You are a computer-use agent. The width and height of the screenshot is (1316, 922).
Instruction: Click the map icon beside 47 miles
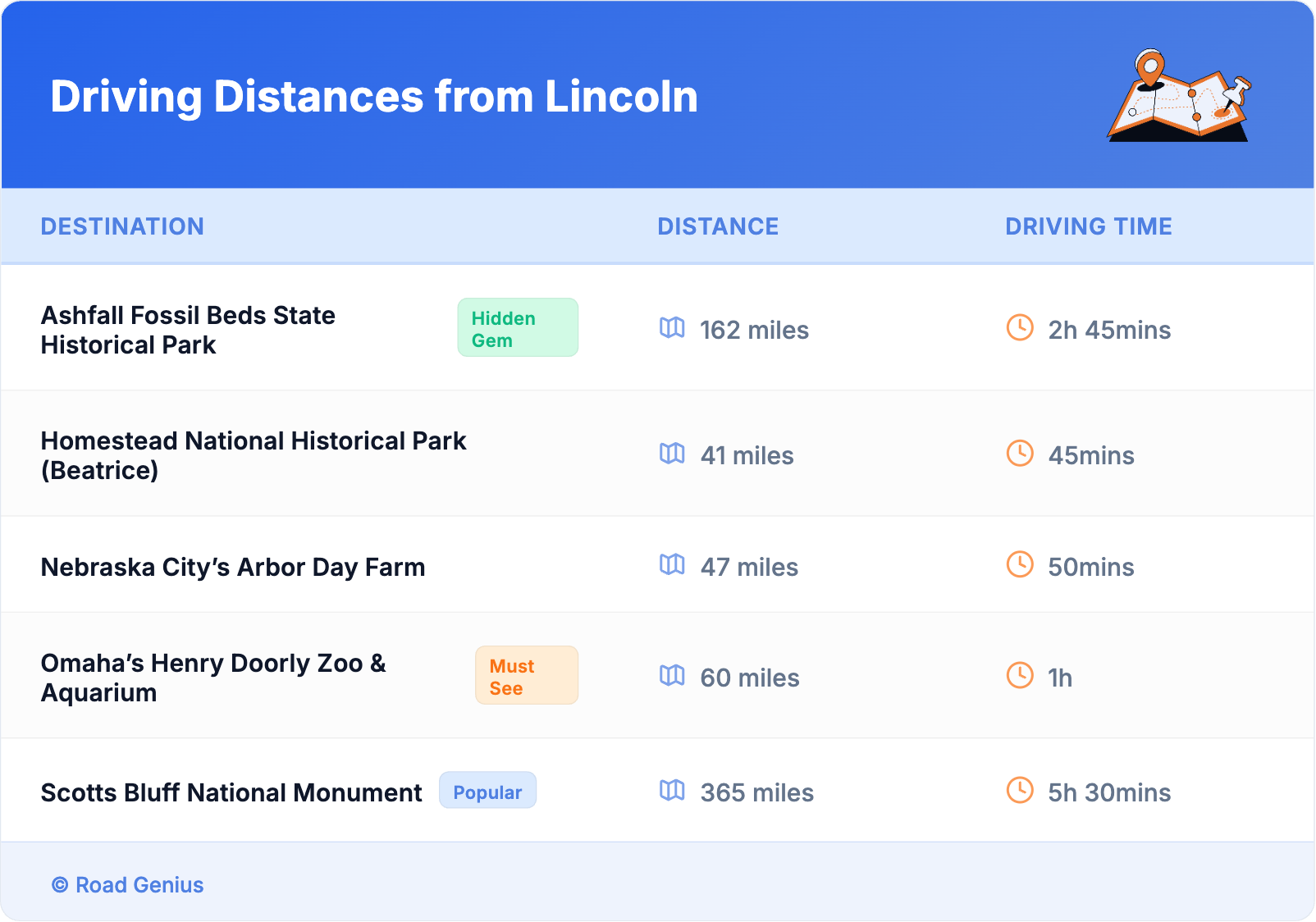coord(672,565)
